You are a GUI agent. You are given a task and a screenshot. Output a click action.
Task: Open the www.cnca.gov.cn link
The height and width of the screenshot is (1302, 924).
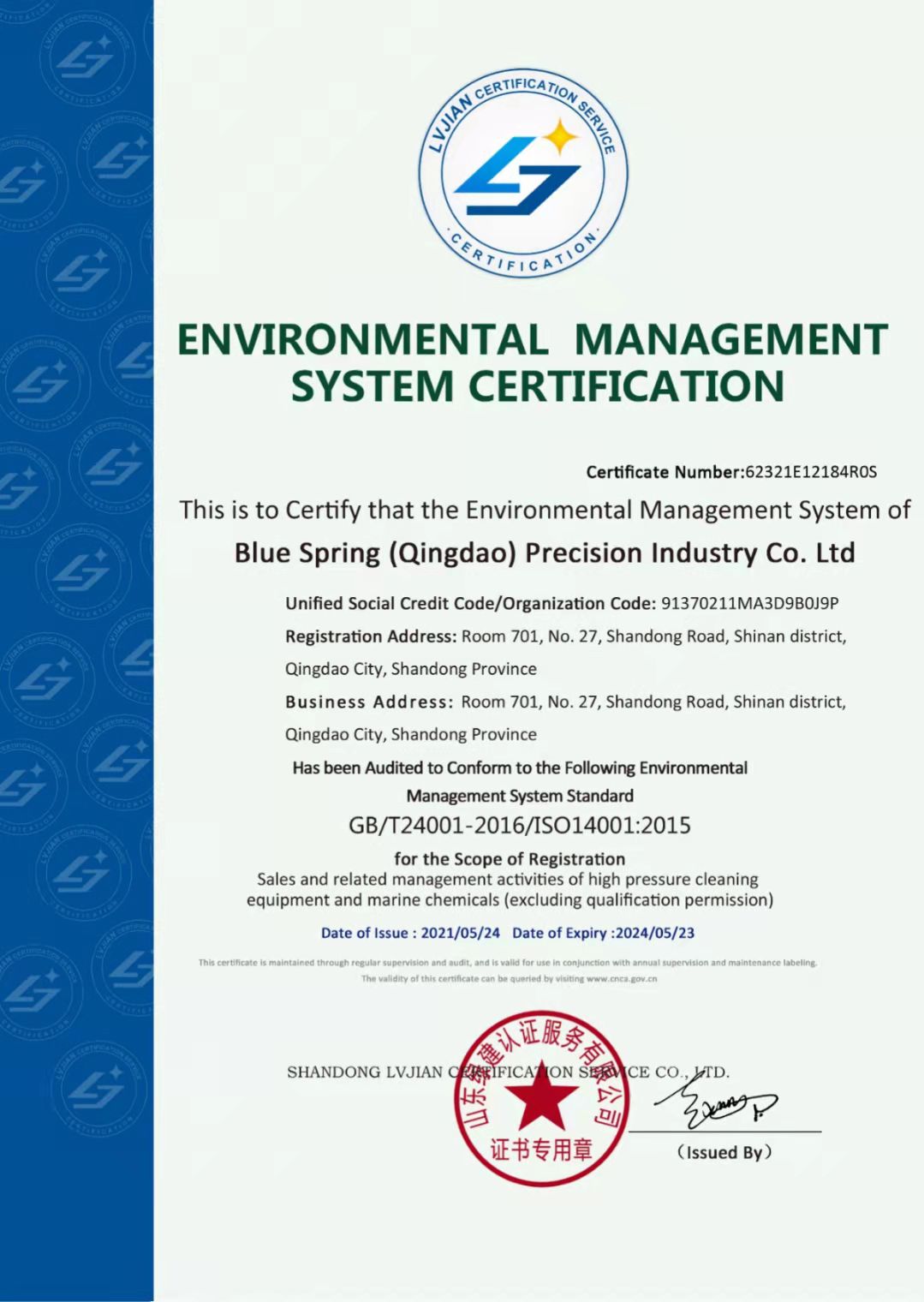click(622, 978)
